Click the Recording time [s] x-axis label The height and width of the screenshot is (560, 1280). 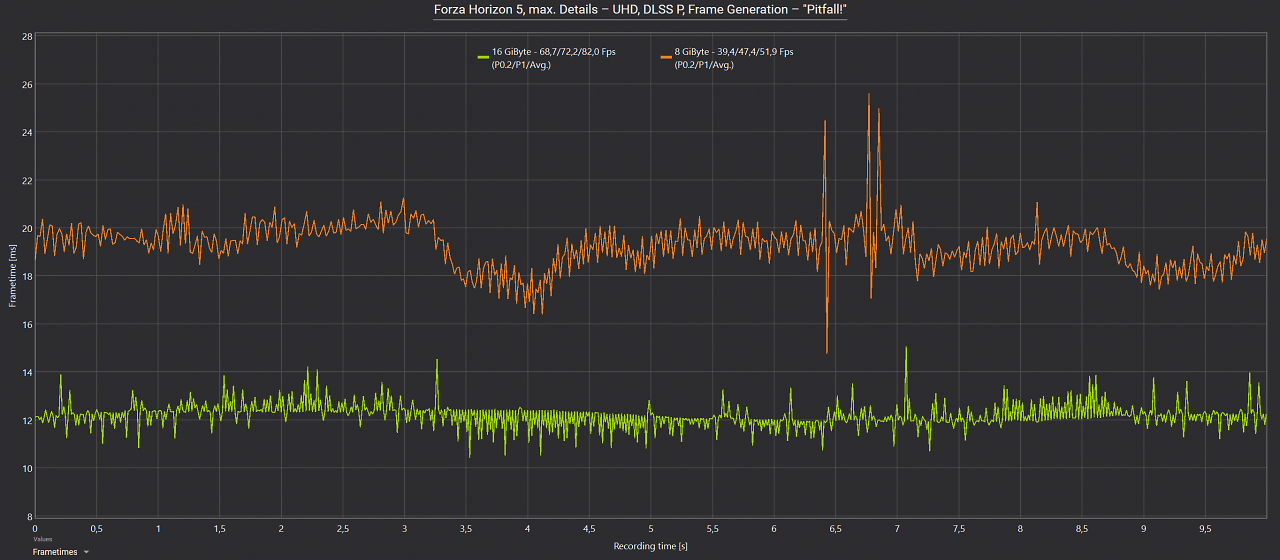(650, 547)
